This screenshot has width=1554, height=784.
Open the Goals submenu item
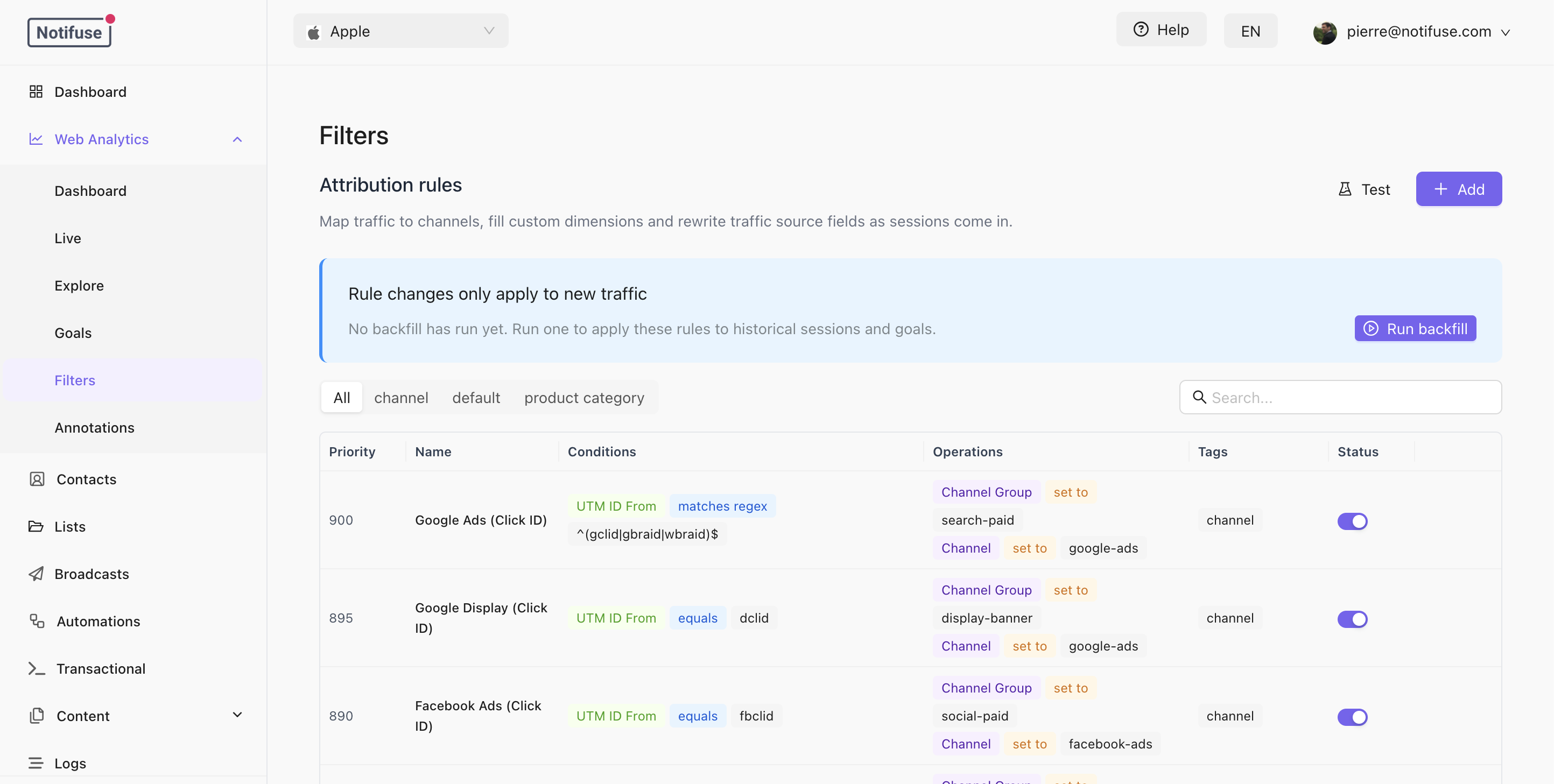point(133,333)
